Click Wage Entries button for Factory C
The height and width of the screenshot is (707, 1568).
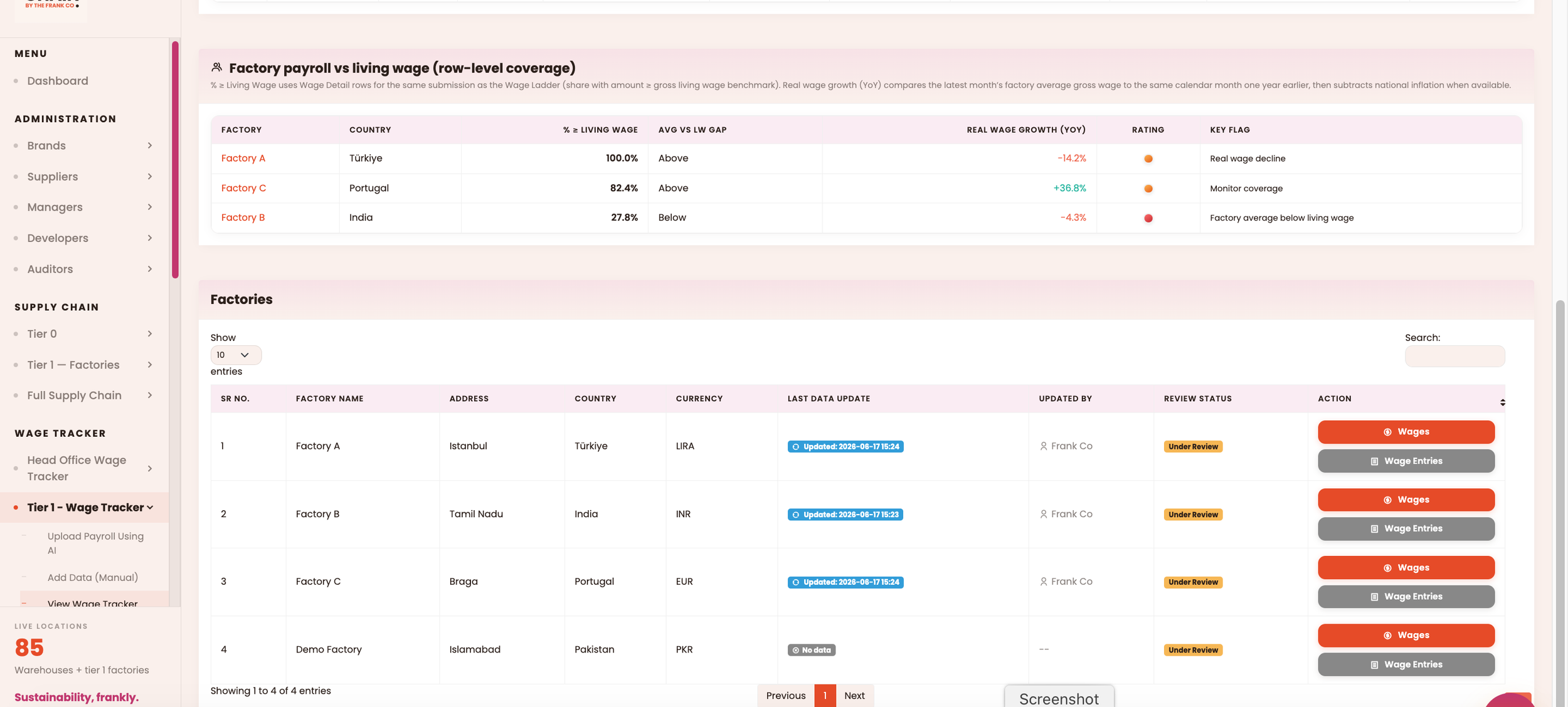1406,597
